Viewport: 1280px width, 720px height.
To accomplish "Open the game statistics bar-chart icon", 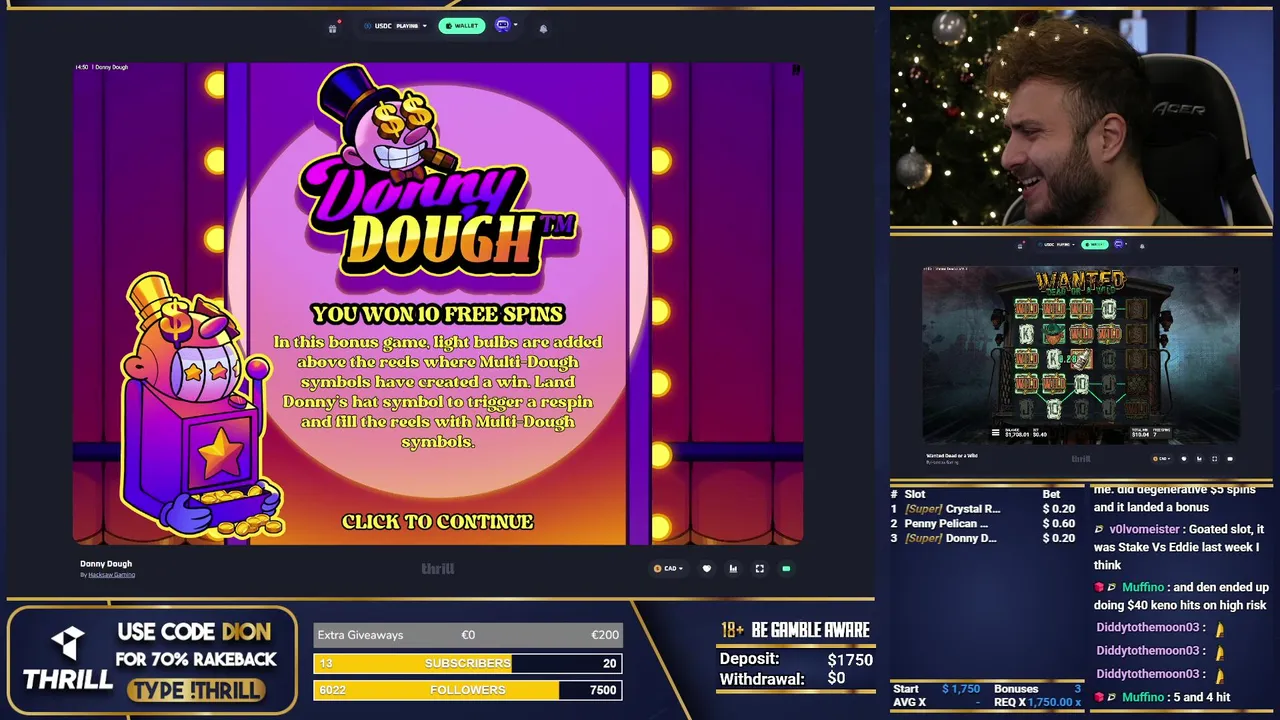I will pyautogui.click(x=733, y=568).
